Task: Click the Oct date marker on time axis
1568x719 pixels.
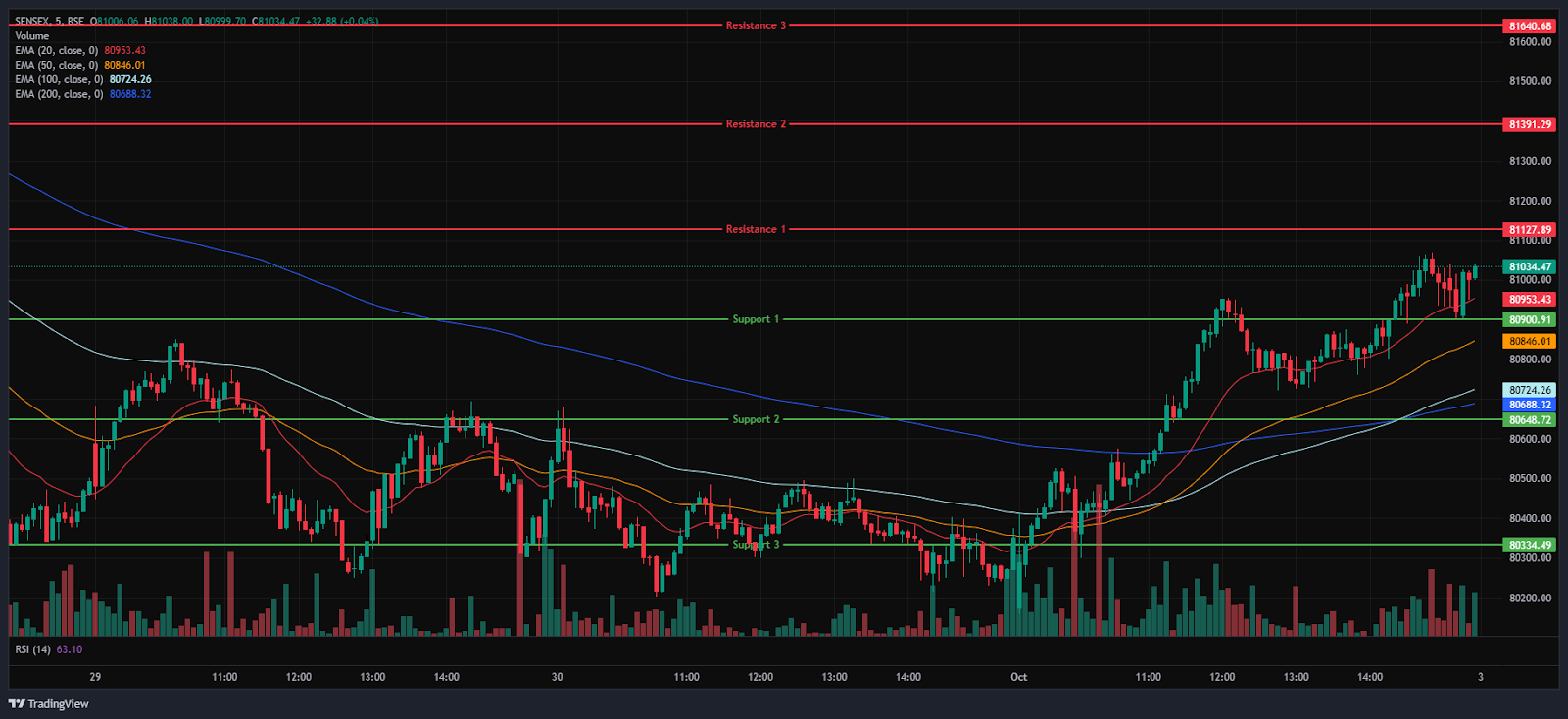Action: point(1019,677)
